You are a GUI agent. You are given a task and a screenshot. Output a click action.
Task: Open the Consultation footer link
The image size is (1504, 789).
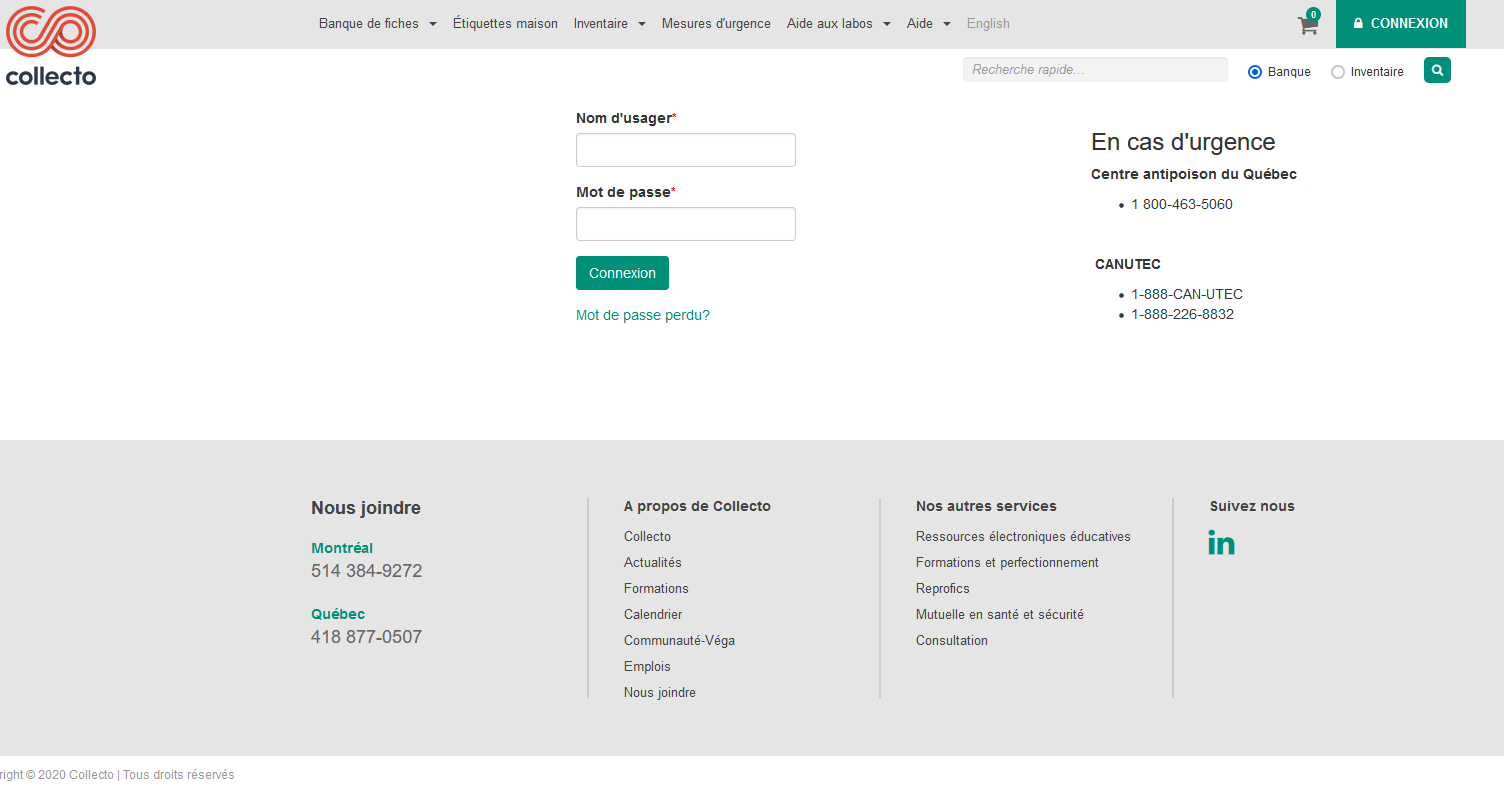pyautogui.click(x=952, y=641)
